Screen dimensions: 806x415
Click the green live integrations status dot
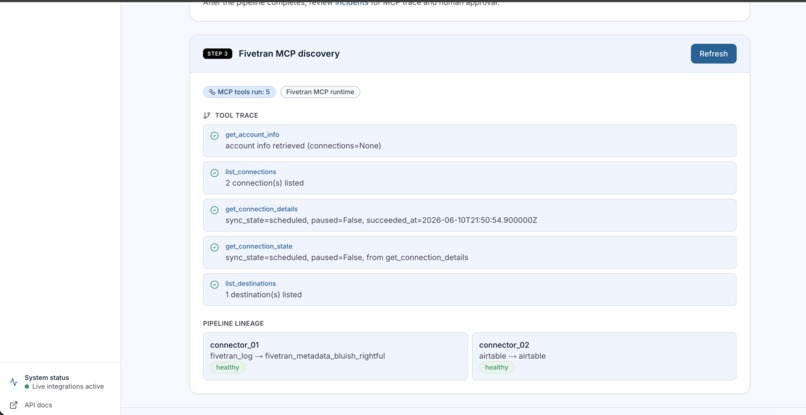click(x=27, y=387)
